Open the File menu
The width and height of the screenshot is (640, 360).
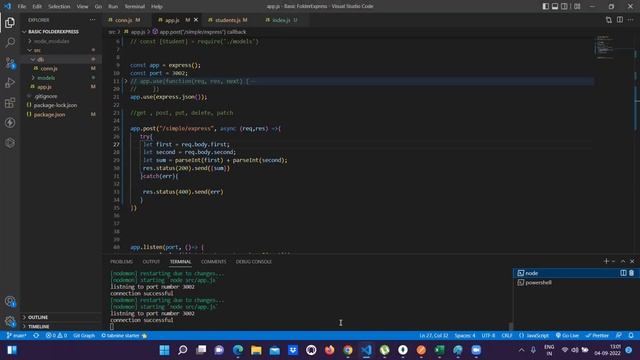point(22,7)
